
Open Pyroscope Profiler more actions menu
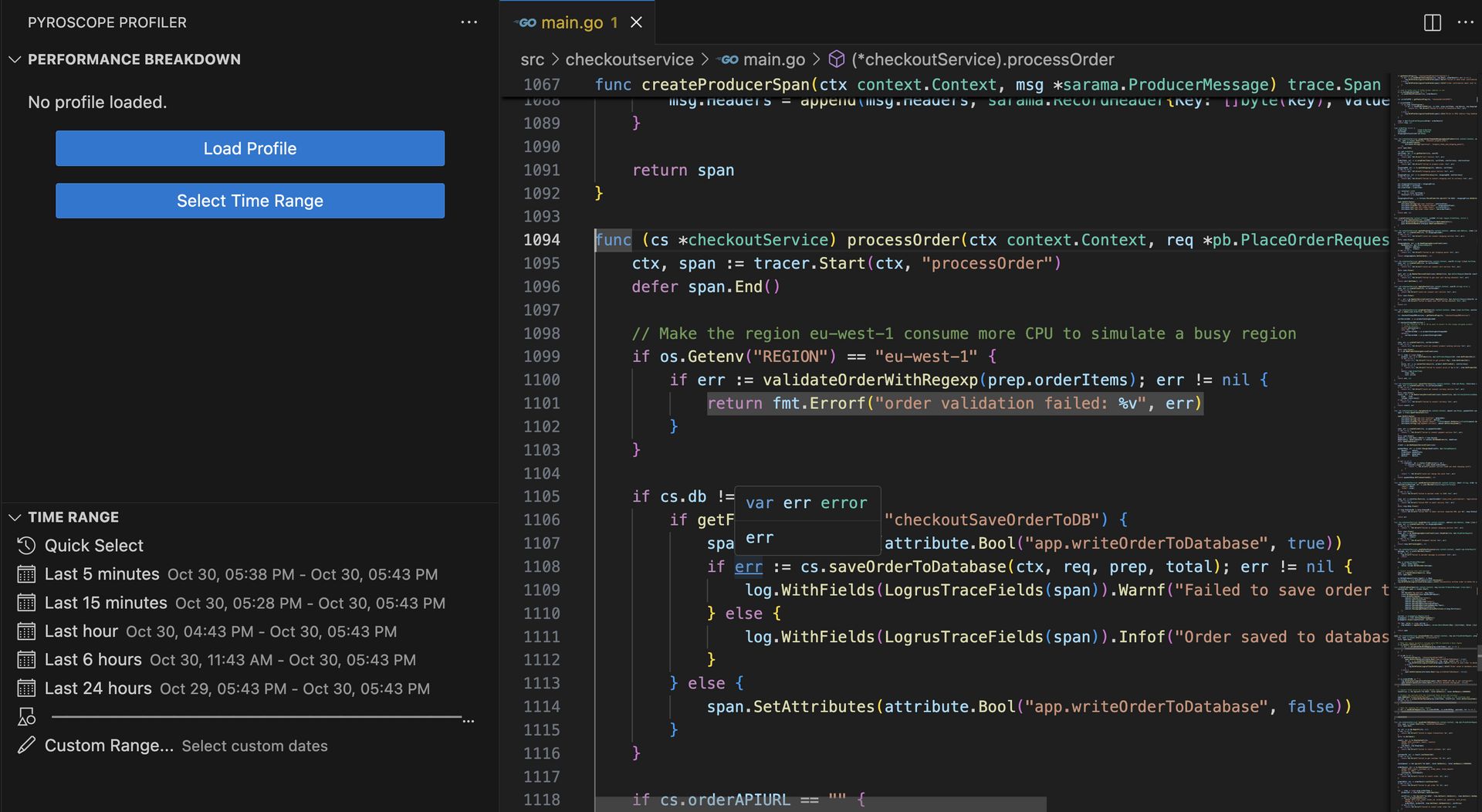coord(469,22)
